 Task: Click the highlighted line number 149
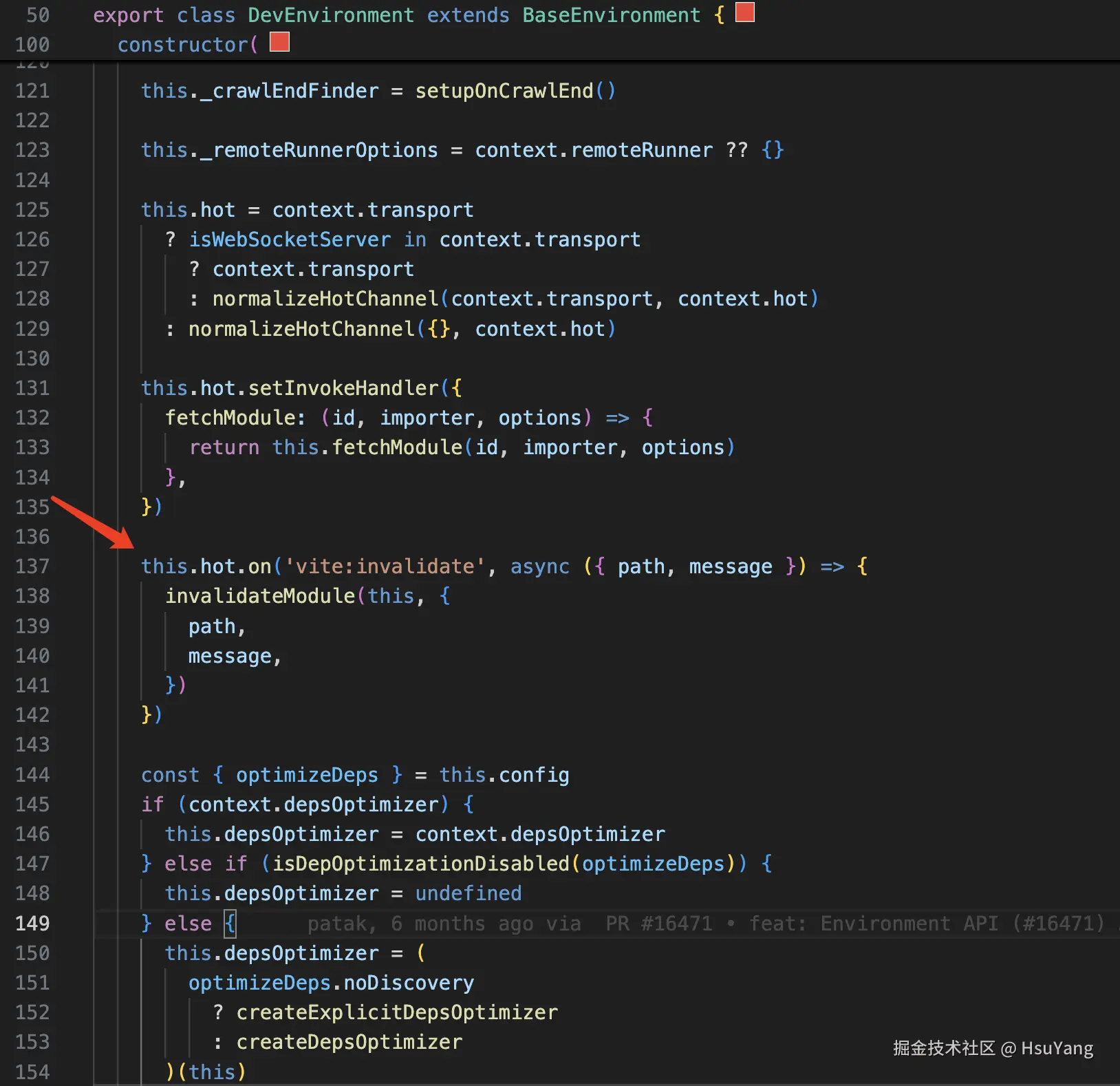click(x=32, y=923)
